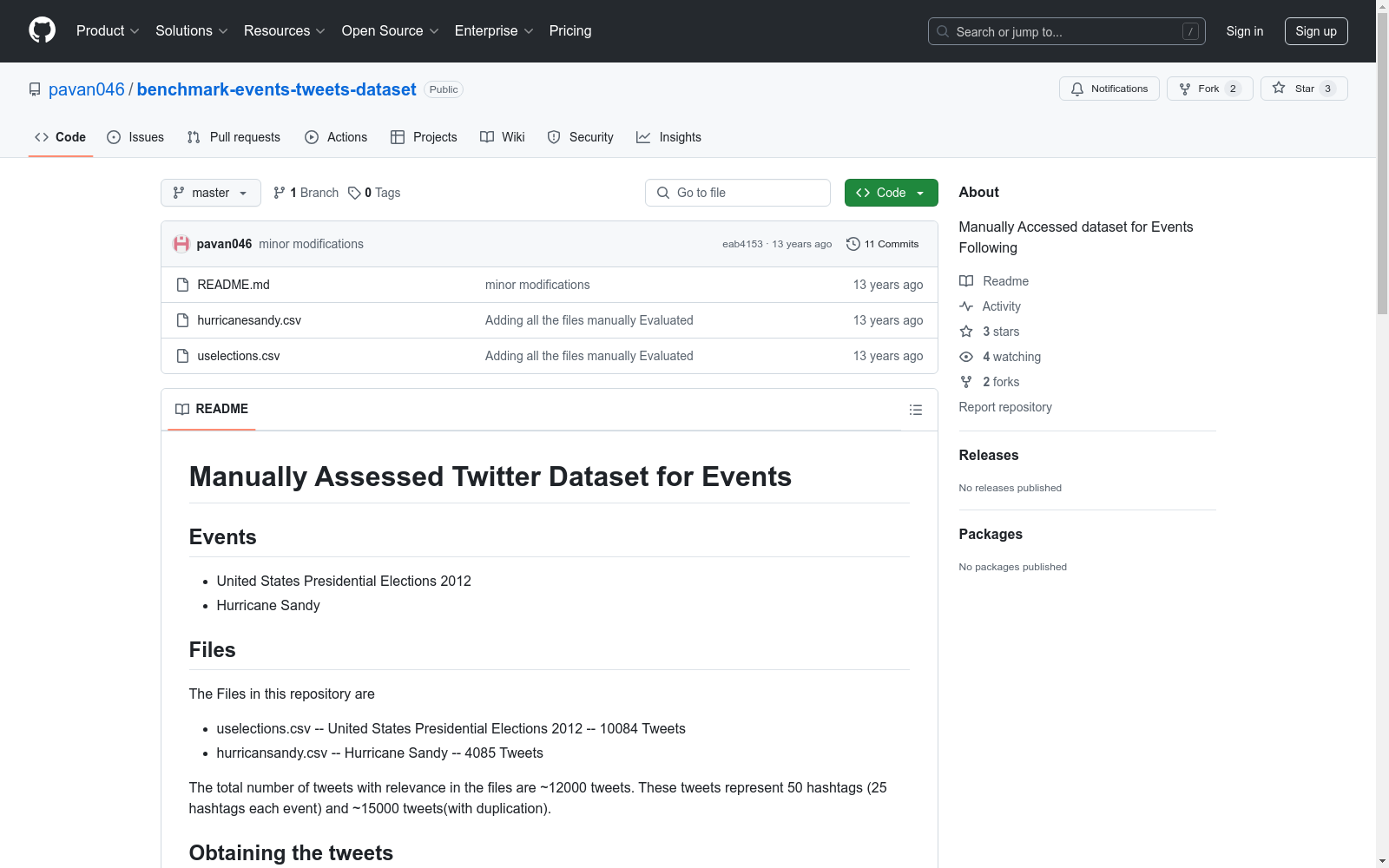This screenshot has height=868, width=1389.
Task: Open the Activity link
Action: [990, 306]
